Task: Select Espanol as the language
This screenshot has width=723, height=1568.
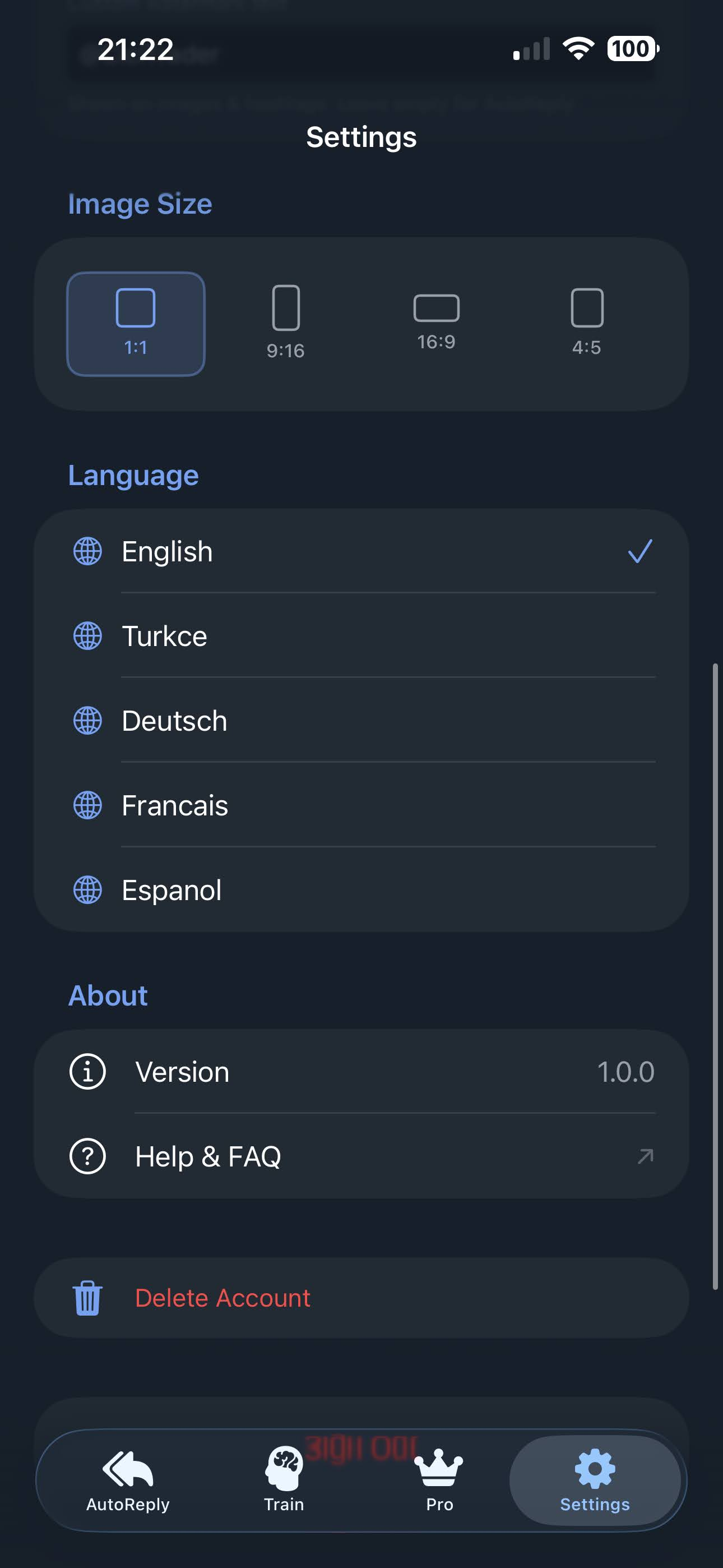Action: tap(171, 890)
